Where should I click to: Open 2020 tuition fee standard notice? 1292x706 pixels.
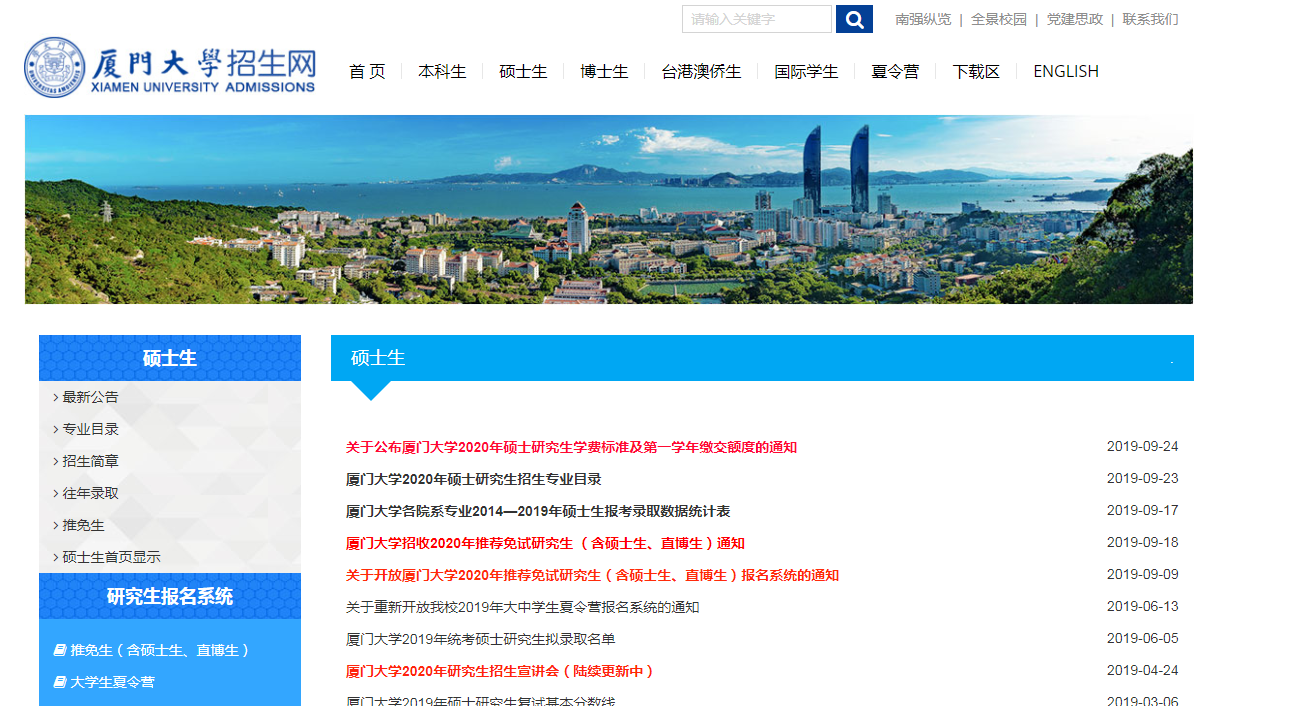pyautogui.click(x=571, y=447)
